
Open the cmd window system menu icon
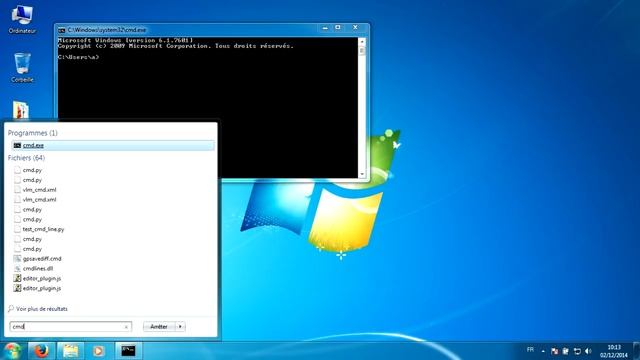click(62, 30)
